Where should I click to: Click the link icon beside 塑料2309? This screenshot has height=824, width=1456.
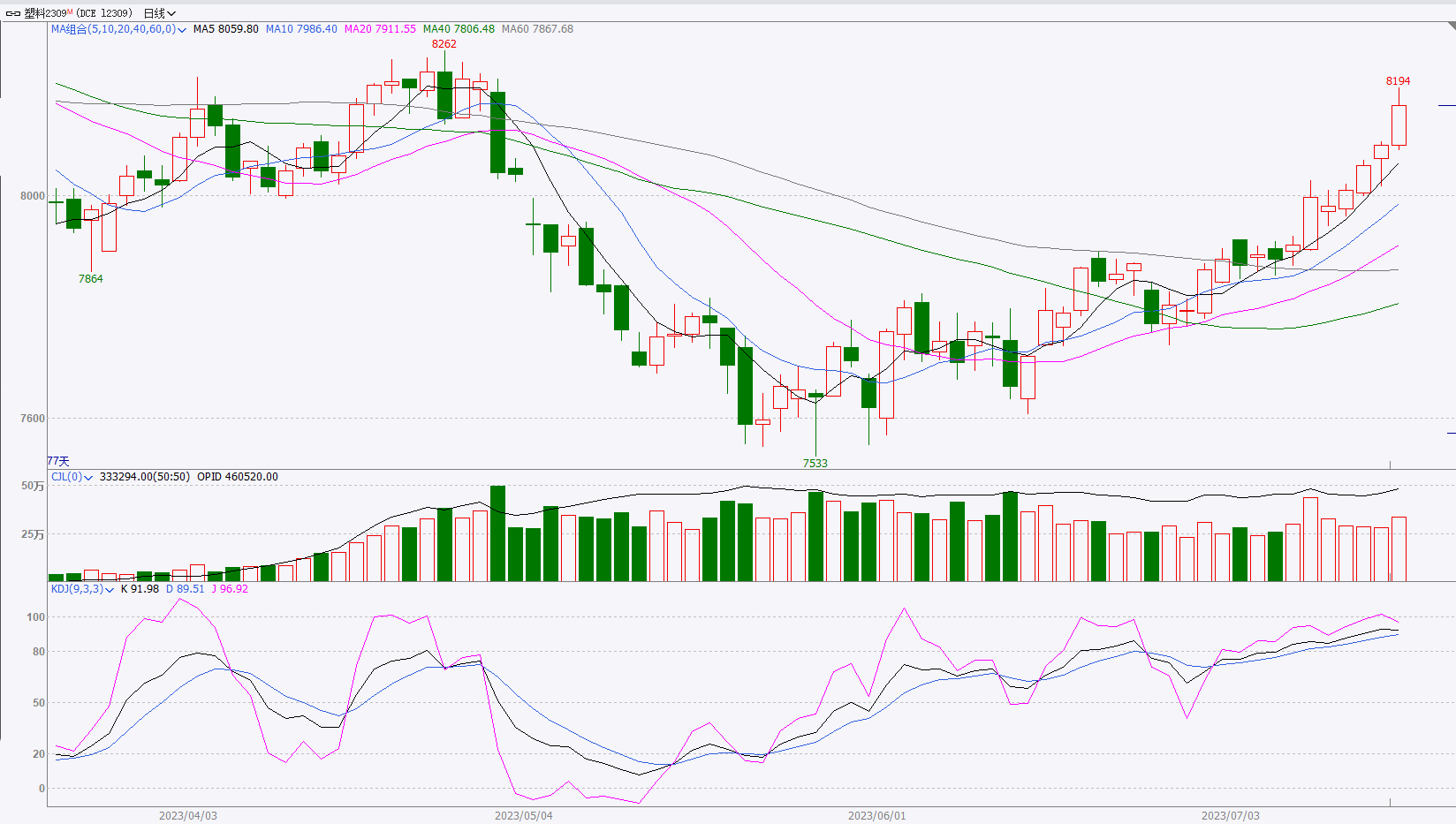tap(13, 13)
